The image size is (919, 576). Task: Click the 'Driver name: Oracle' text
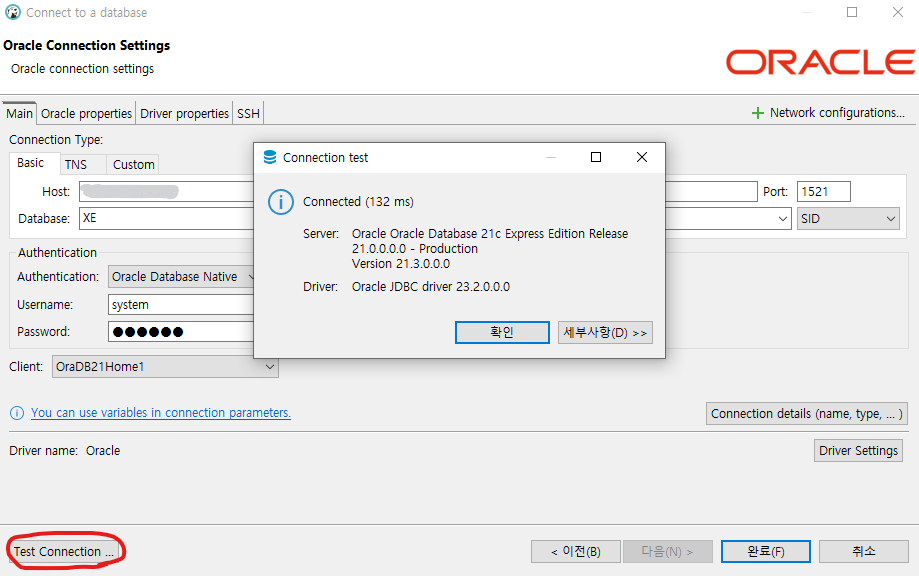pos(64,451)
